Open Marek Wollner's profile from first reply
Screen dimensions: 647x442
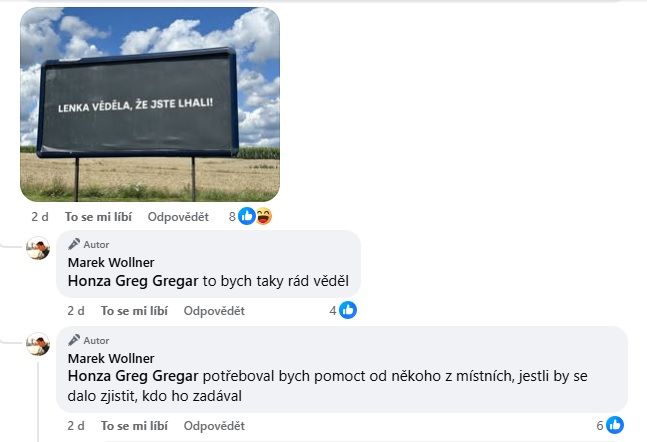pos(111,262)
